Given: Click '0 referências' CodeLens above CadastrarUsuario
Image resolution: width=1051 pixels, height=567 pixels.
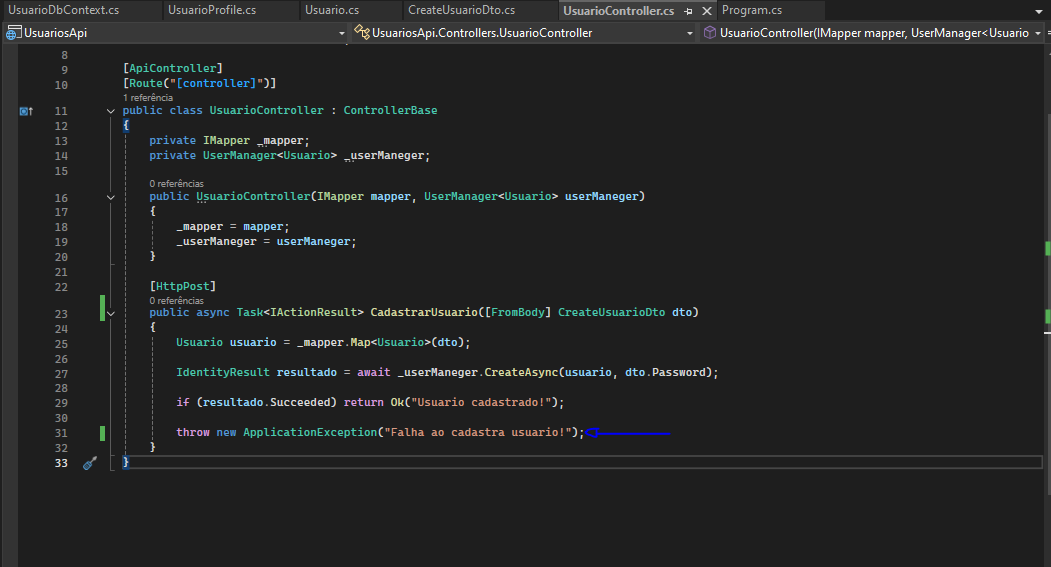Looking at the screenshot, I should tap(176, 300).
